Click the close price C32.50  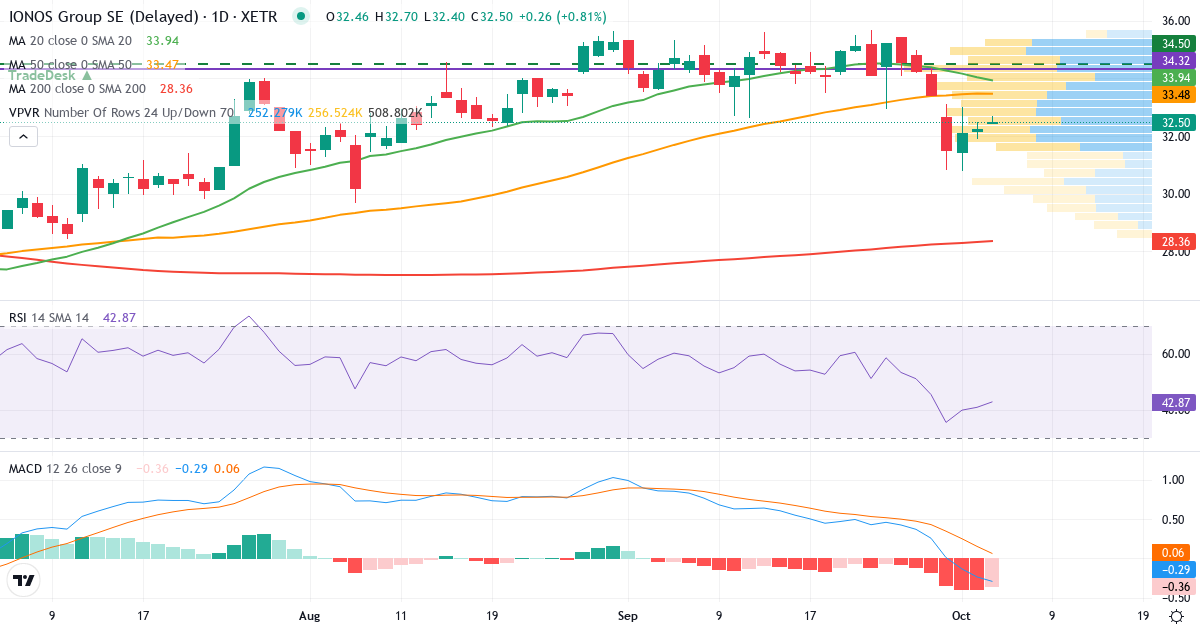[x=493, y=17]
